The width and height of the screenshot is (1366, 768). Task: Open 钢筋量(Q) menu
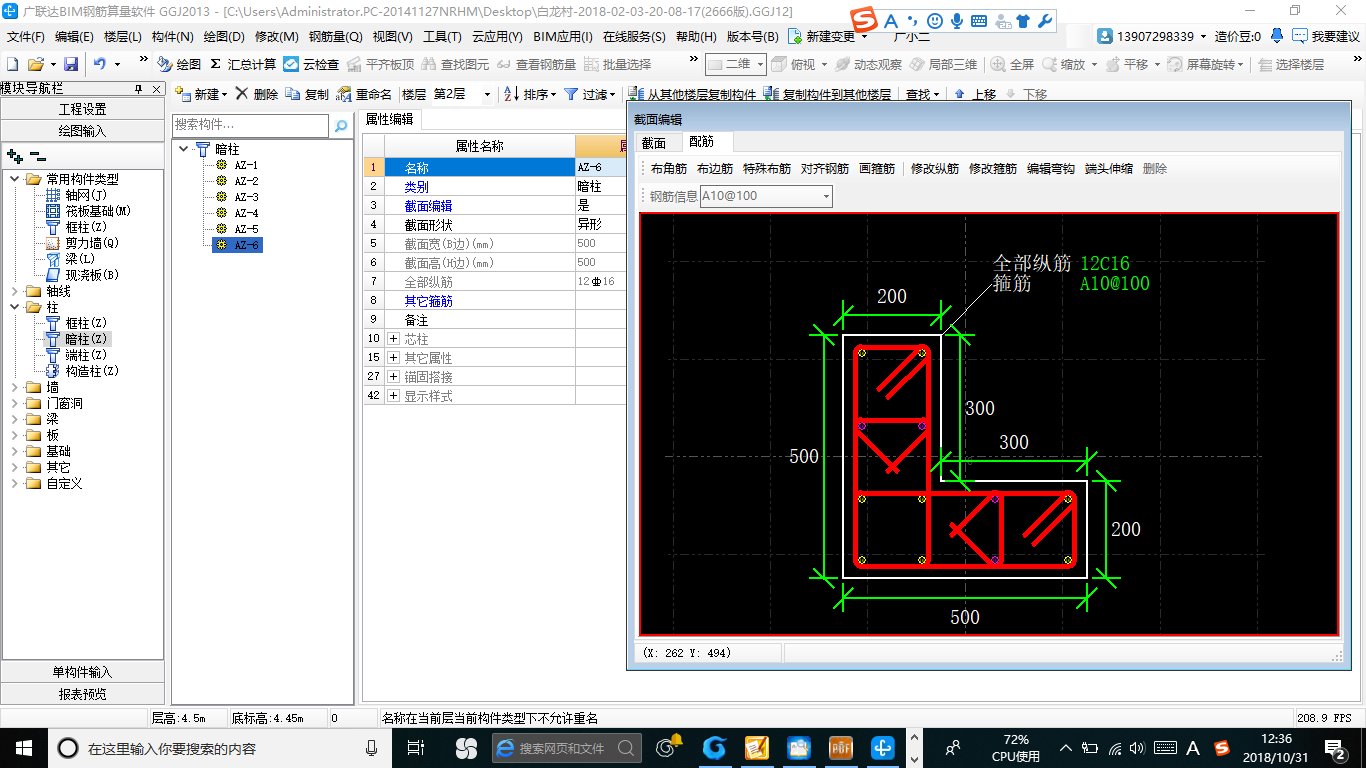[x=335, y=36]
